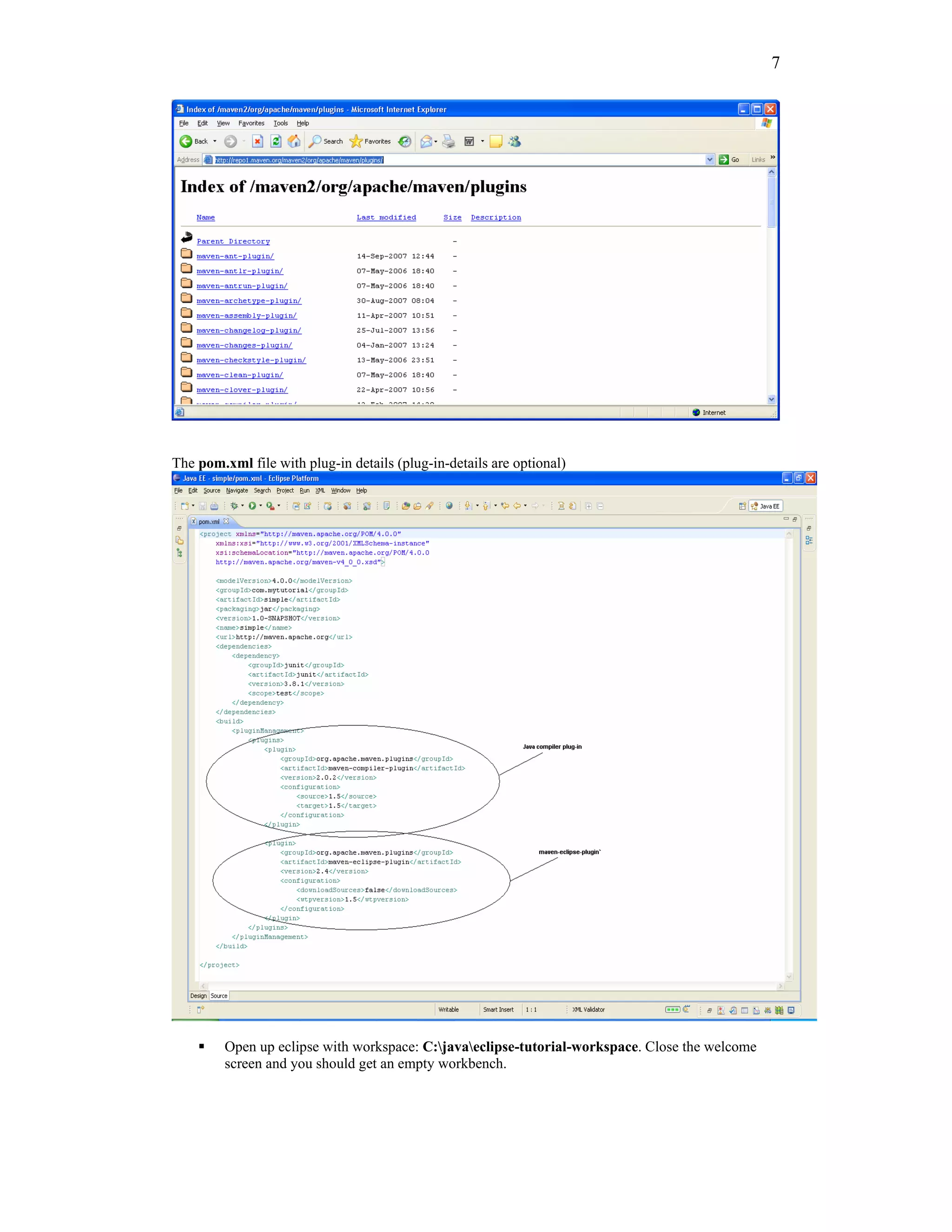The height and width of the screenshot is (1232, 952).
Task: Open the address bar dropdown in IE
Action: click(x=709, y=159)
